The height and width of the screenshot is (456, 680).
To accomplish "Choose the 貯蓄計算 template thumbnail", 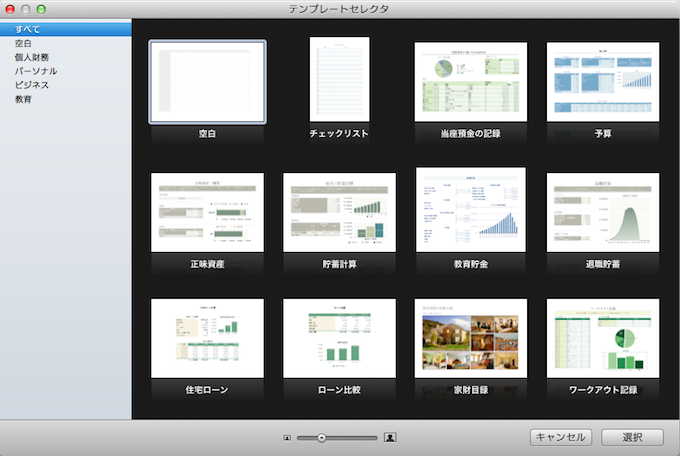I will (340, 213).
